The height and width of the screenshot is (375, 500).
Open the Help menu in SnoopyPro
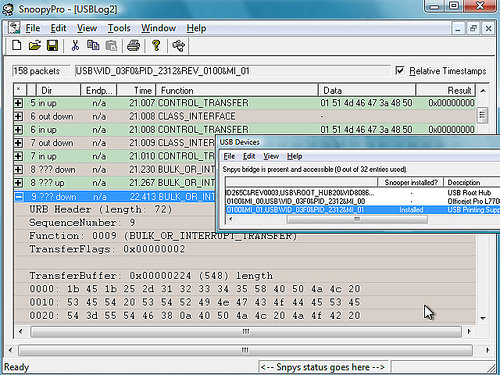(196, 28)
